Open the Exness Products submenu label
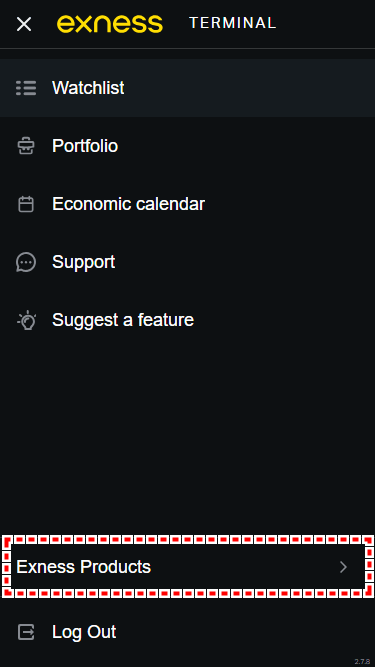Image resolution: width=375 pixels, height=667 pixels. tap(83, 567)
